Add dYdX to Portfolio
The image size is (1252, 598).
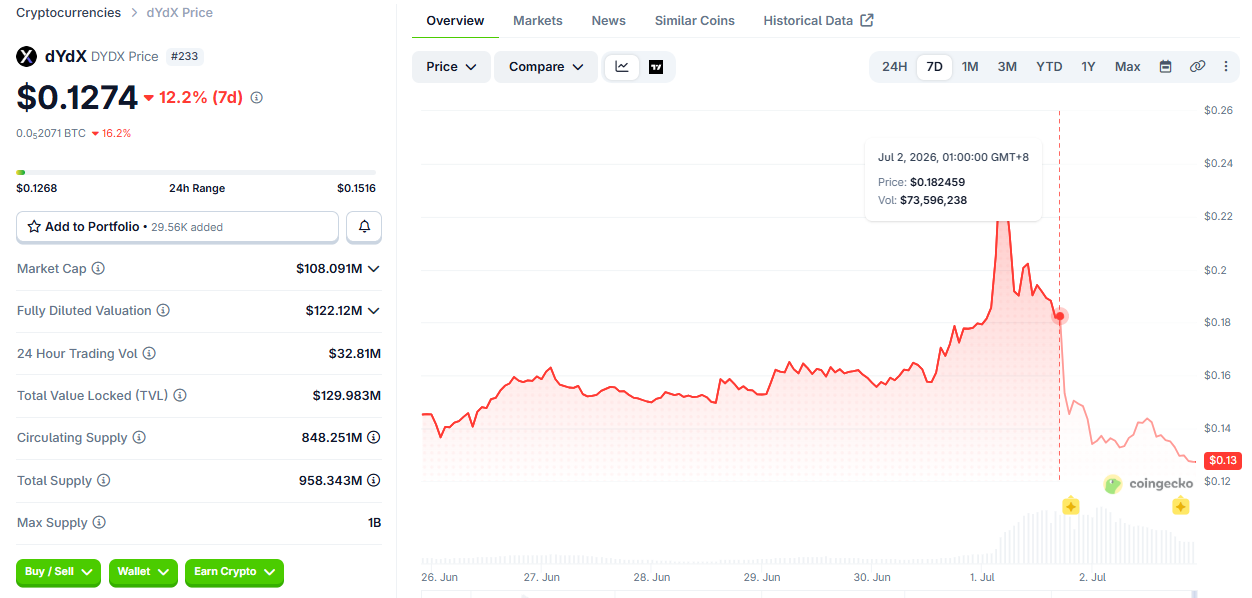click(177, 227)
